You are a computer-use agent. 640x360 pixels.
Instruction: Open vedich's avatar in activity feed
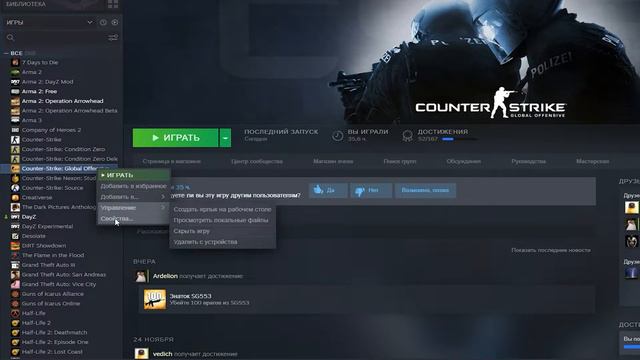coord(141,354)
